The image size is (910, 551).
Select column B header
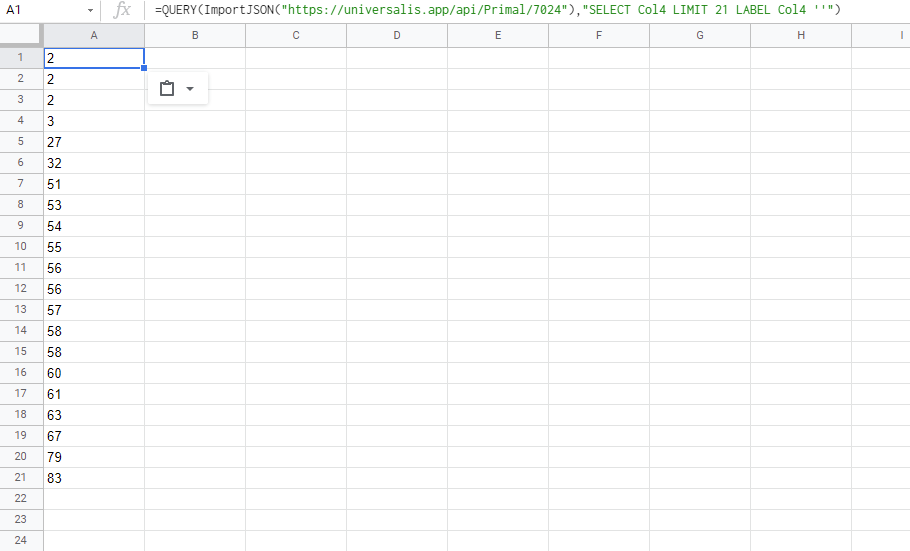pos(195,35)
